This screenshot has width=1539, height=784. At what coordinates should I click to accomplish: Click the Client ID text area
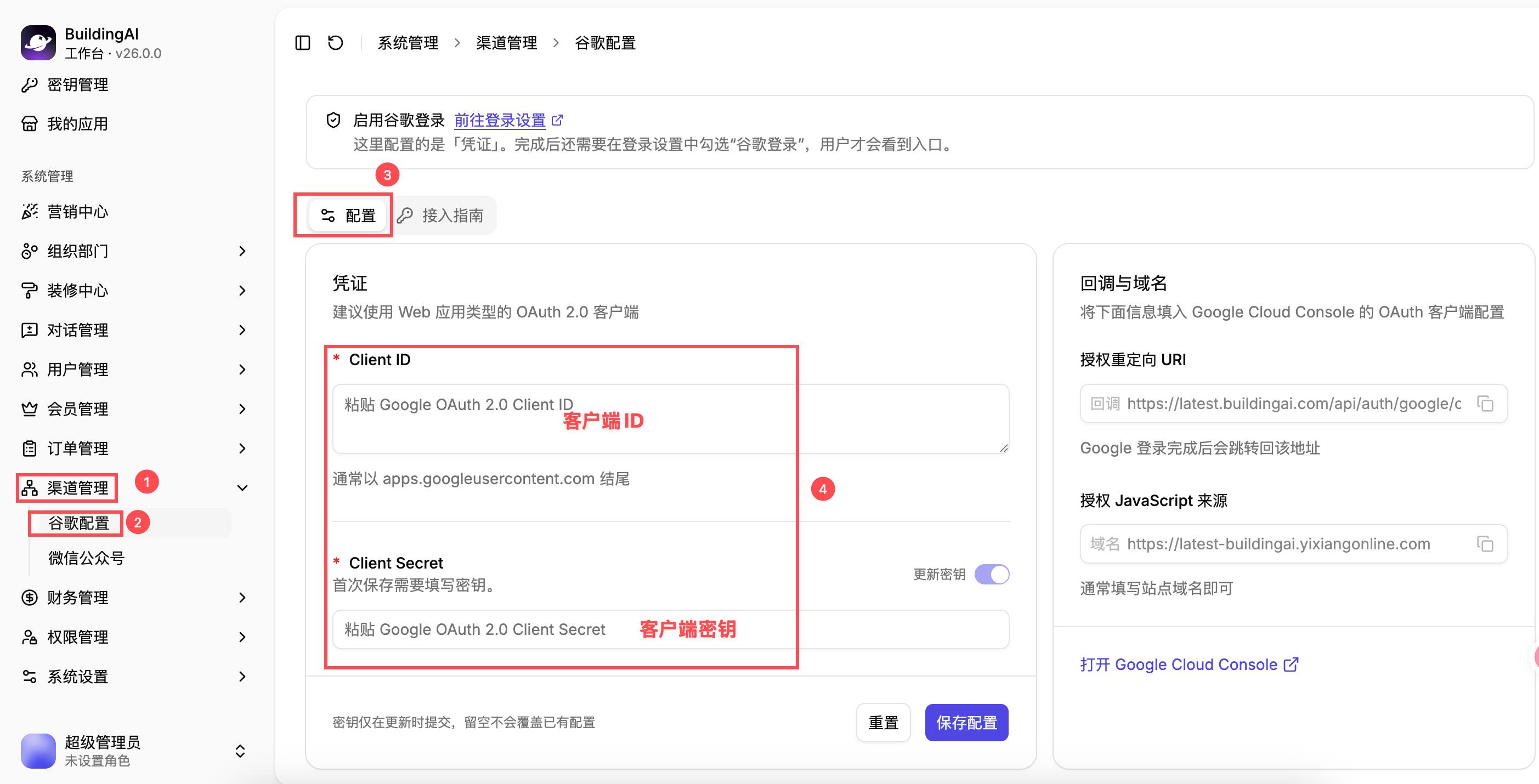point(670,418)
